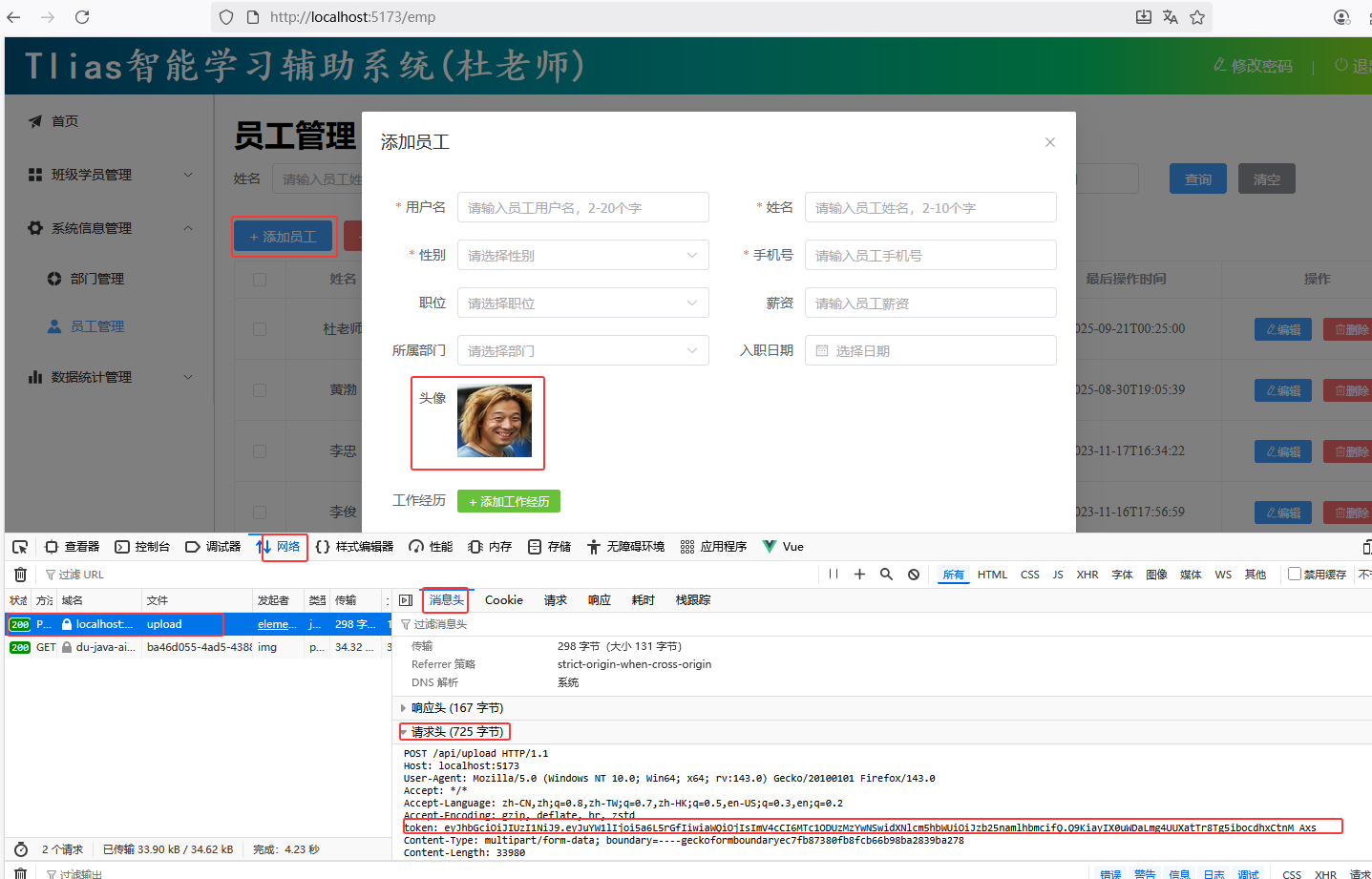Click the element picker icon in devtools
This screenshot has width=1372, height=879.
(x=20, y=547)
